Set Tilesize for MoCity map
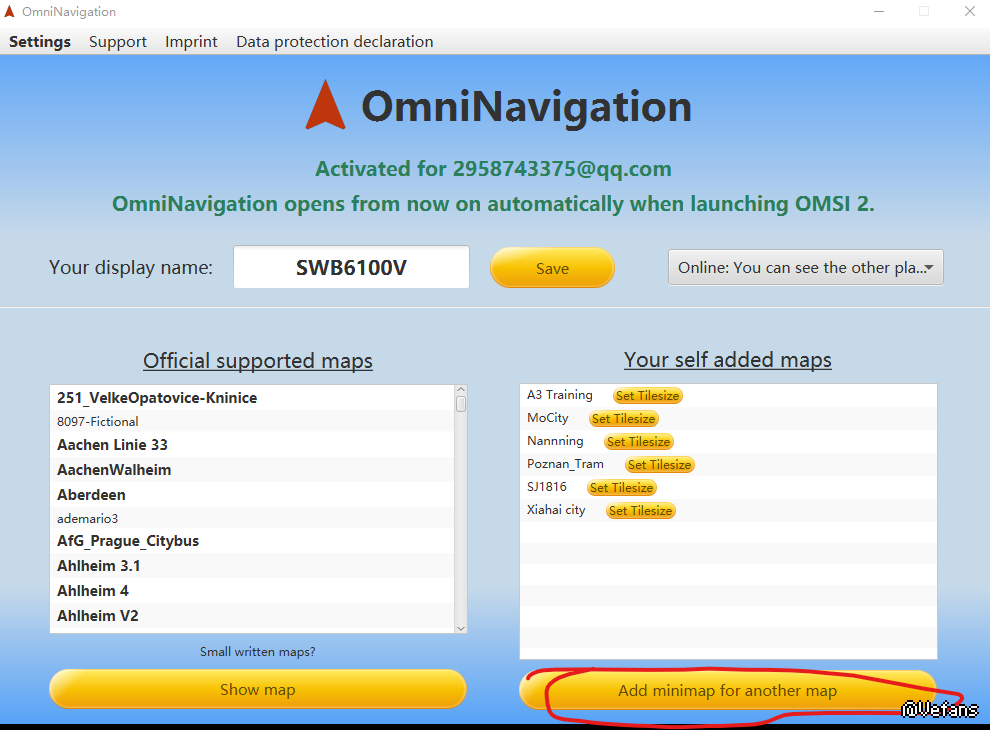 click(x=623, y=419)
